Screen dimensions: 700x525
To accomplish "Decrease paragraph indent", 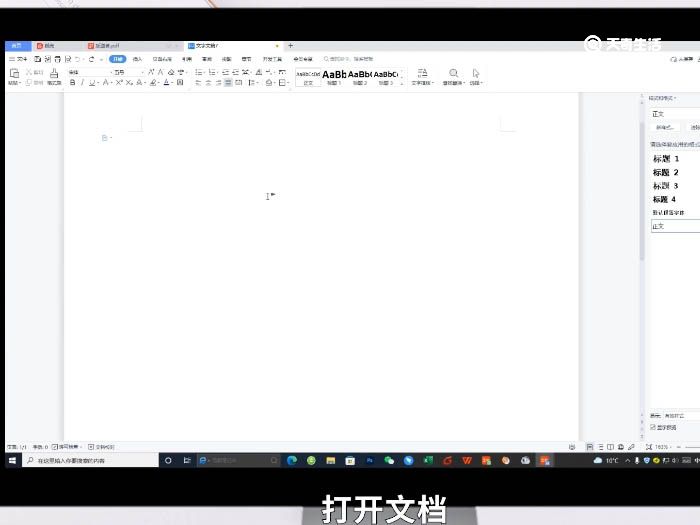I will [225, 72].
